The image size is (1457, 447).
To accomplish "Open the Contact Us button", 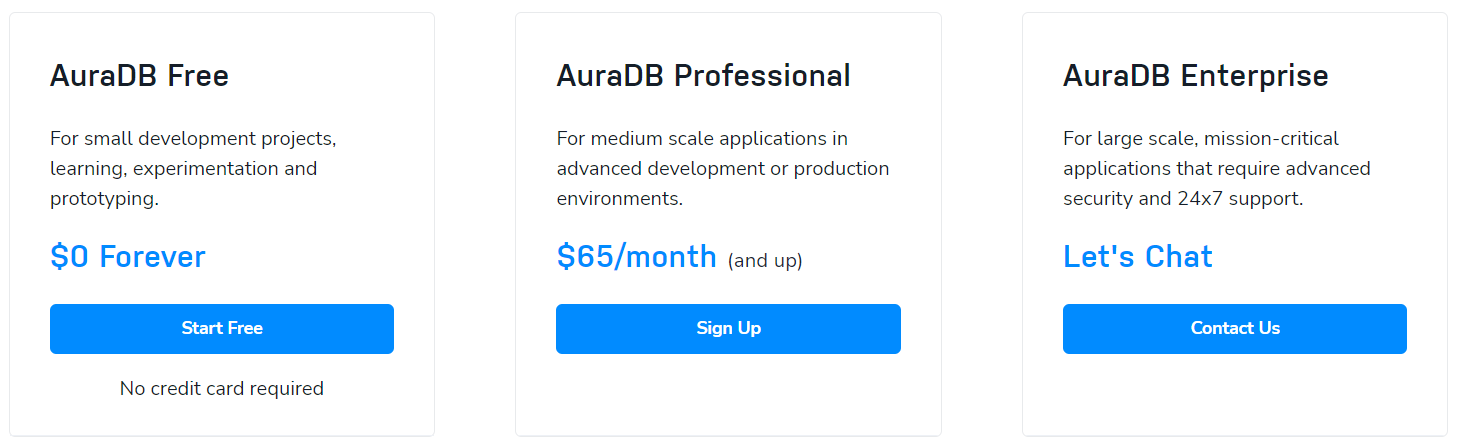I will coord(1235,329).
